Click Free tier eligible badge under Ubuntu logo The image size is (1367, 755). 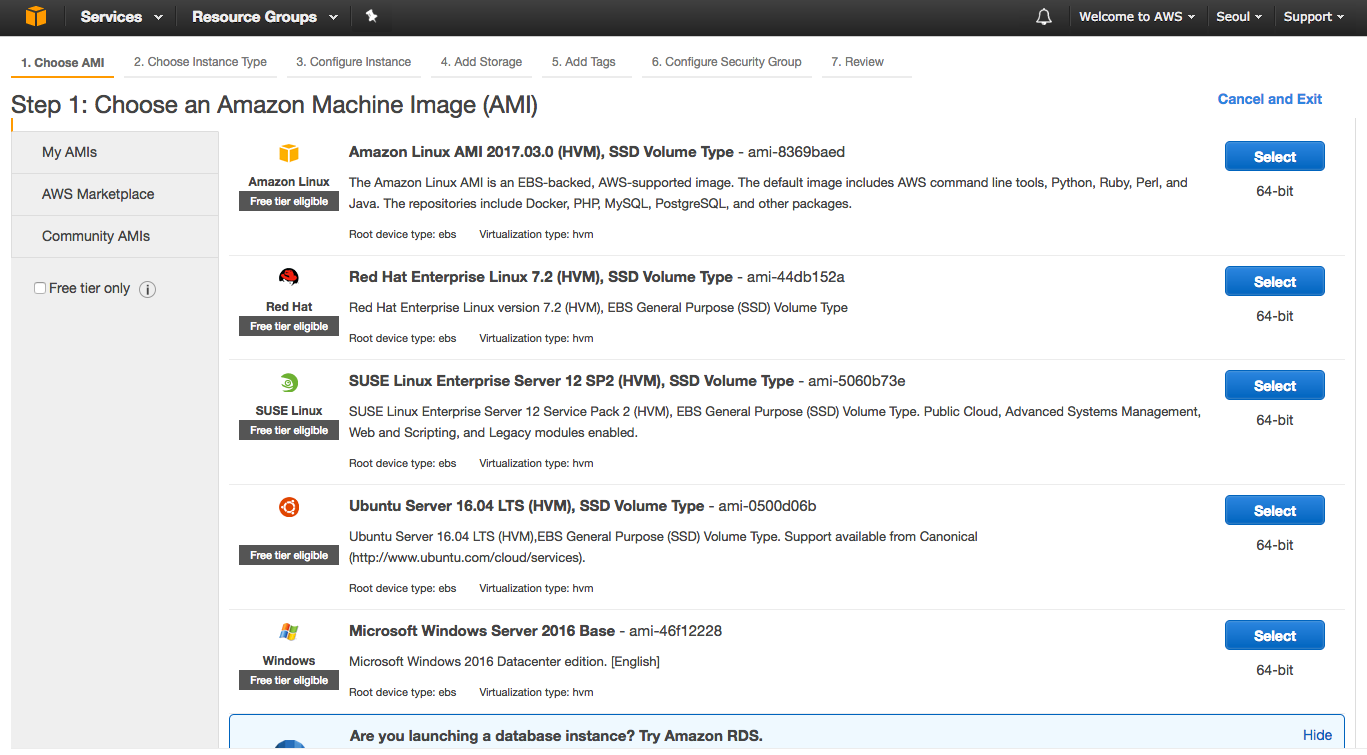pyautogui.click(x=289, y=555)
